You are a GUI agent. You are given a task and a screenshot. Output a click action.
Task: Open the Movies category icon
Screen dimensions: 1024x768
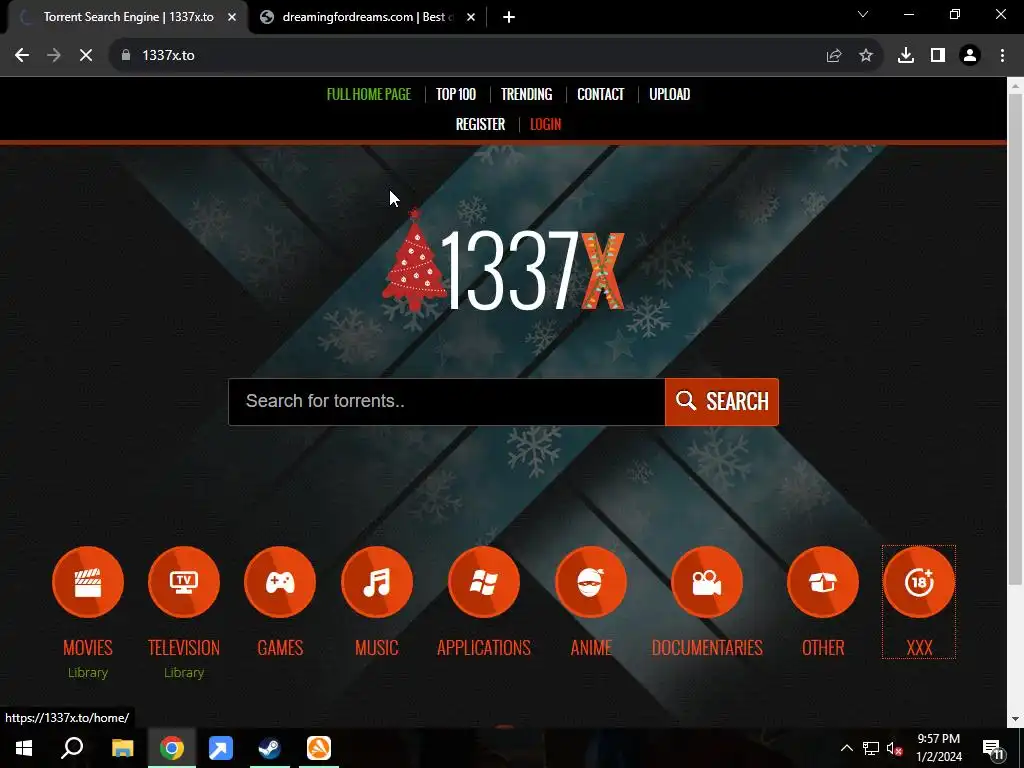(88, 582)
